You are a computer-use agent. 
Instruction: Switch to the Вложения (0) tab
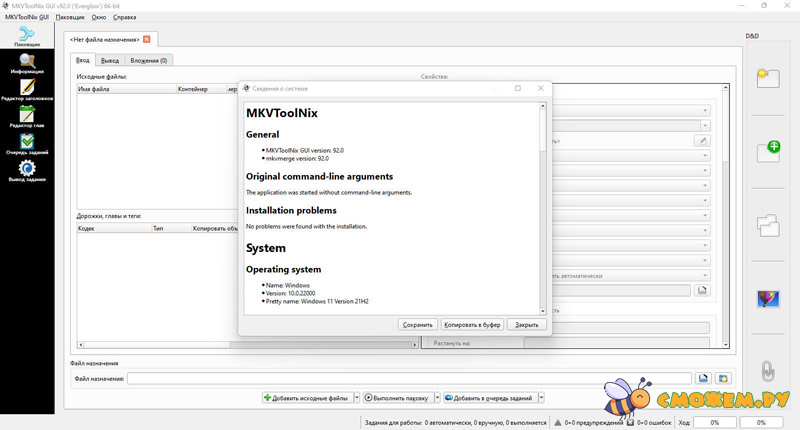[148, 61]
